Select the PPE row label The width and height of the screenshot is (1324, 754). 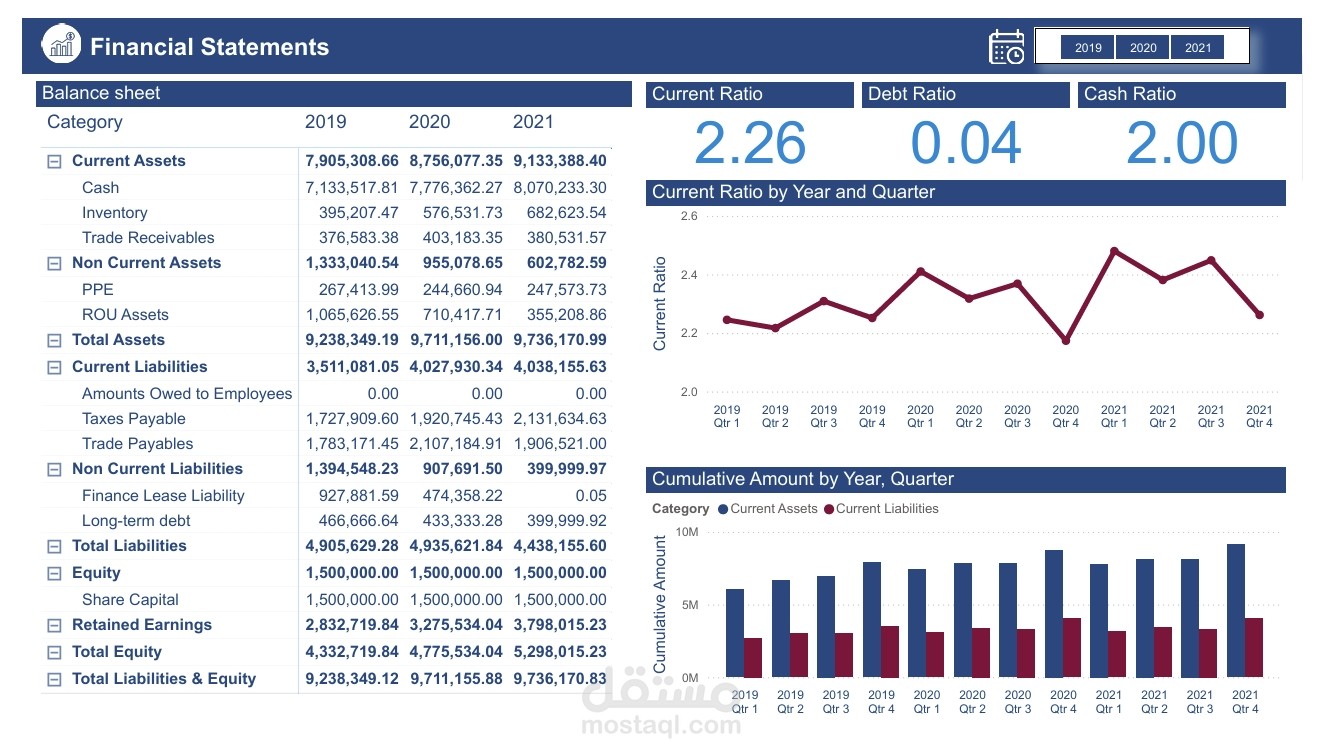click(x=98, y=289)
